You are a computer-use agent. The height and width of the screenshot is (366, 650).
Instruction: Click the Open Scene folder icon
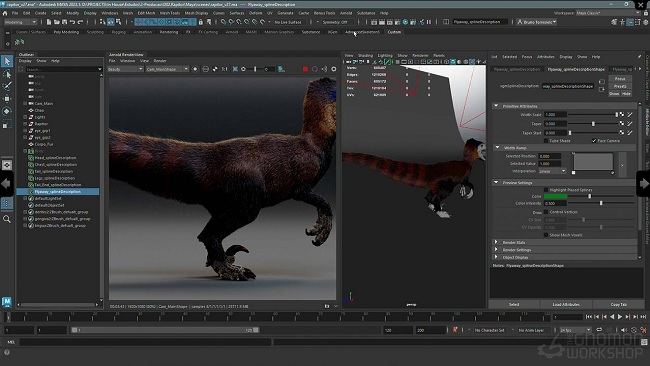[57, 22]
